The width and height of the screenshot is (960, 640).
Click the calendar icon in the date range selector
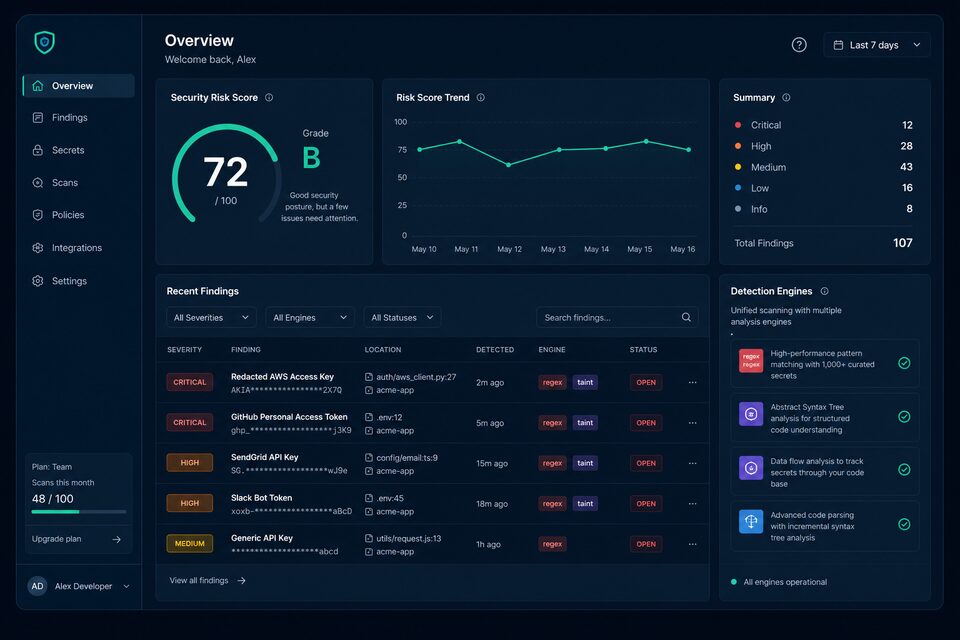click(838, 45)
